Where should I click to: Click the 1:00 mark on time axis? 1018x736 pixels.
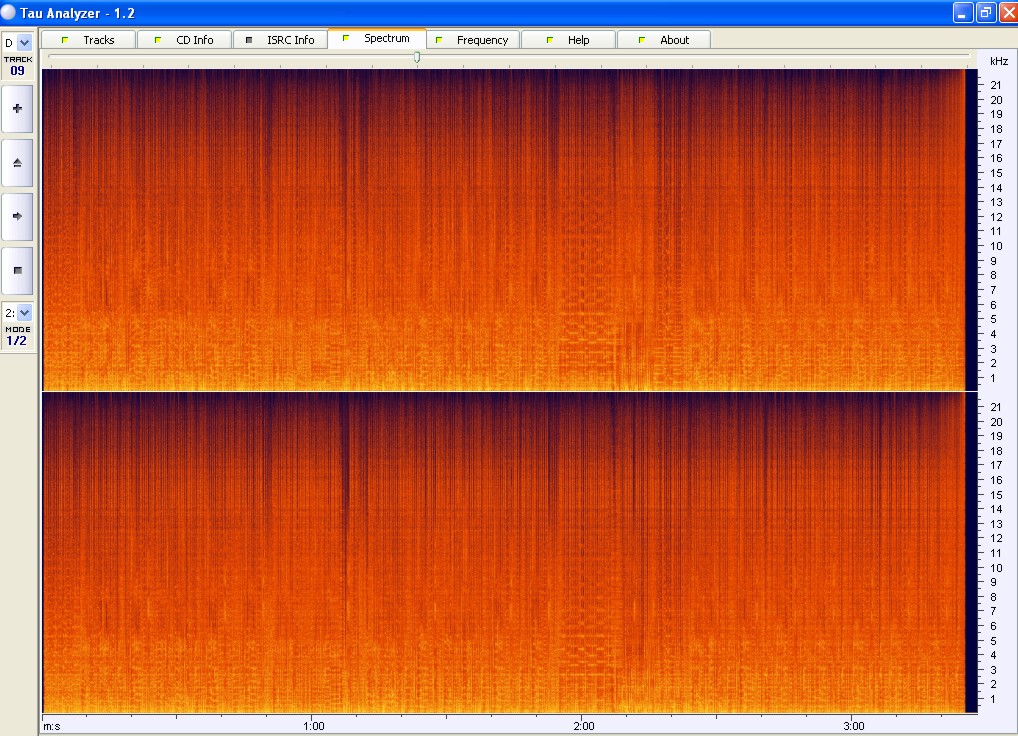pos(313,725)
